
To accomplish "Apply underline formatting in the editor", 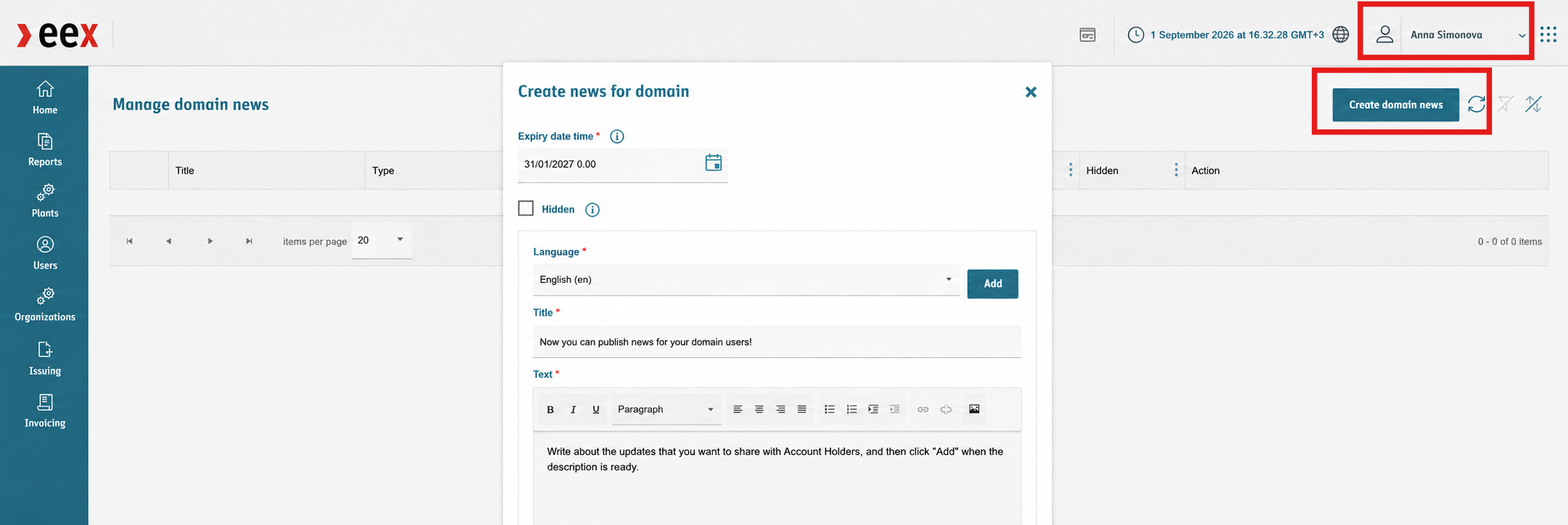I will (x=596, y=409).
